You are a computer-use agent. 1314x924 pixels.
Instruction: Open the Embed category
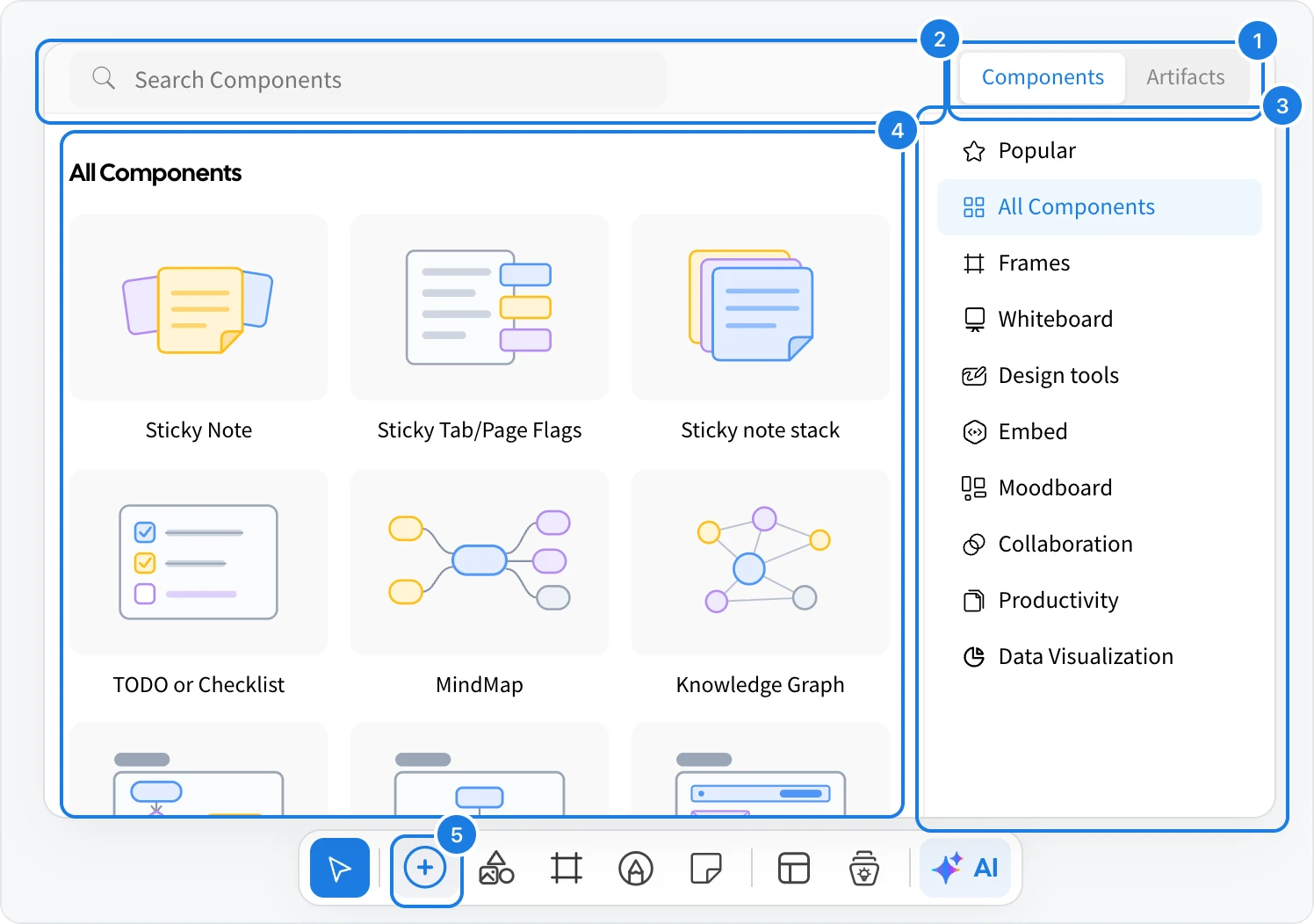(x=1100, y=432)
